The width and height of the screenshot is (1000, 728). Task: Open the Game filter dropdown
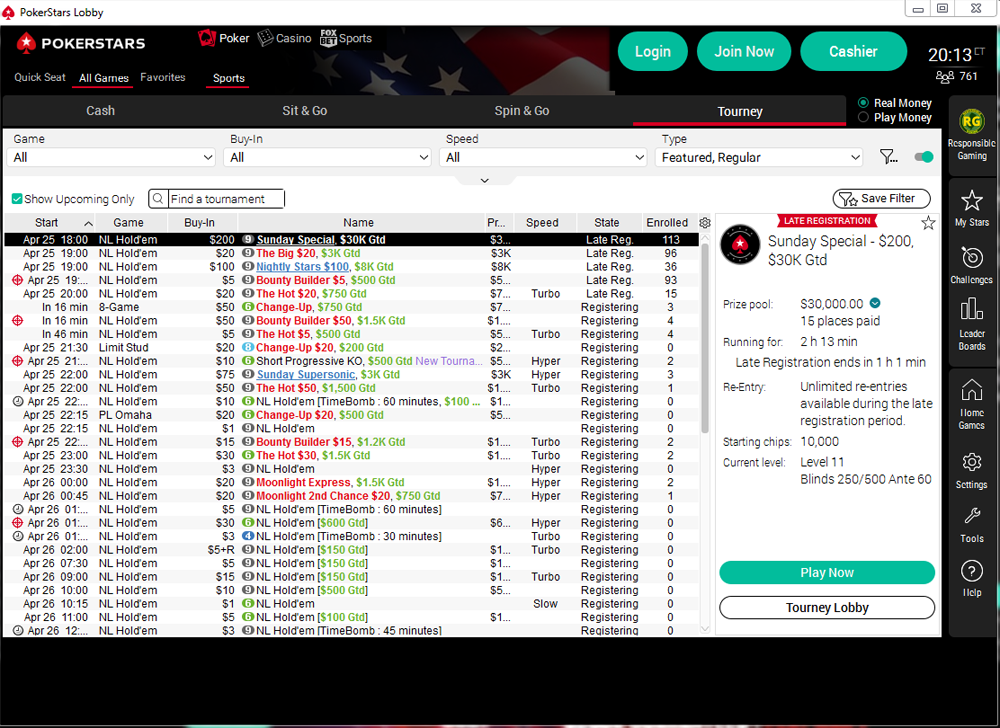(x=112, y=157)
